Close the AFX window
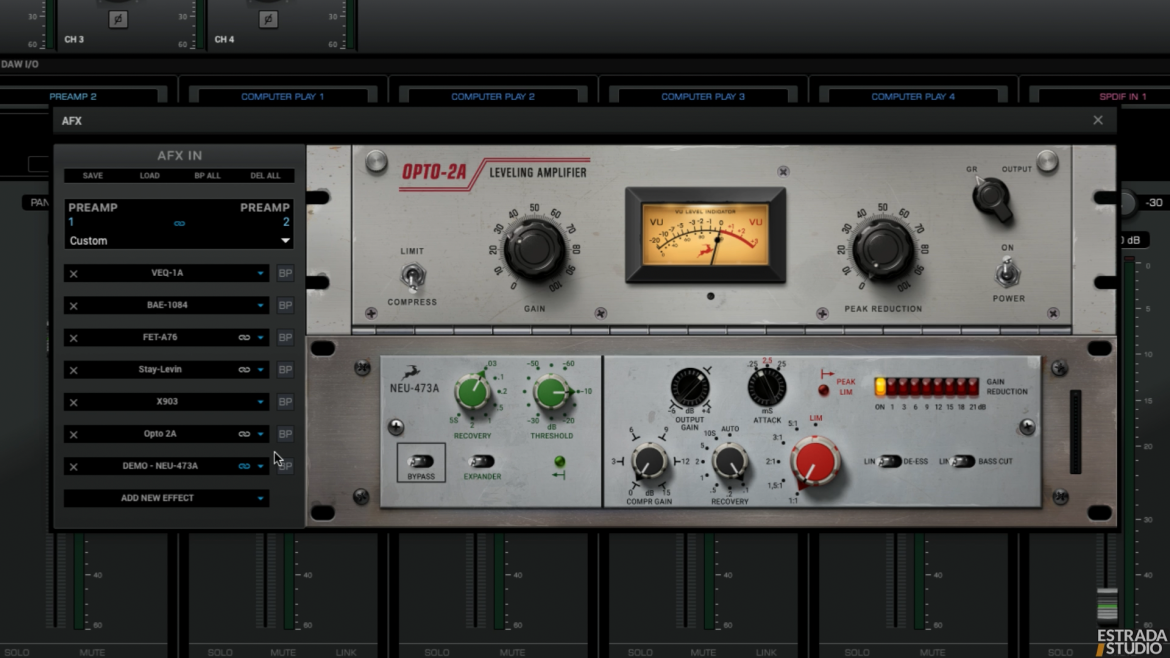The image size is (1170, 658). coord(1098,120)
